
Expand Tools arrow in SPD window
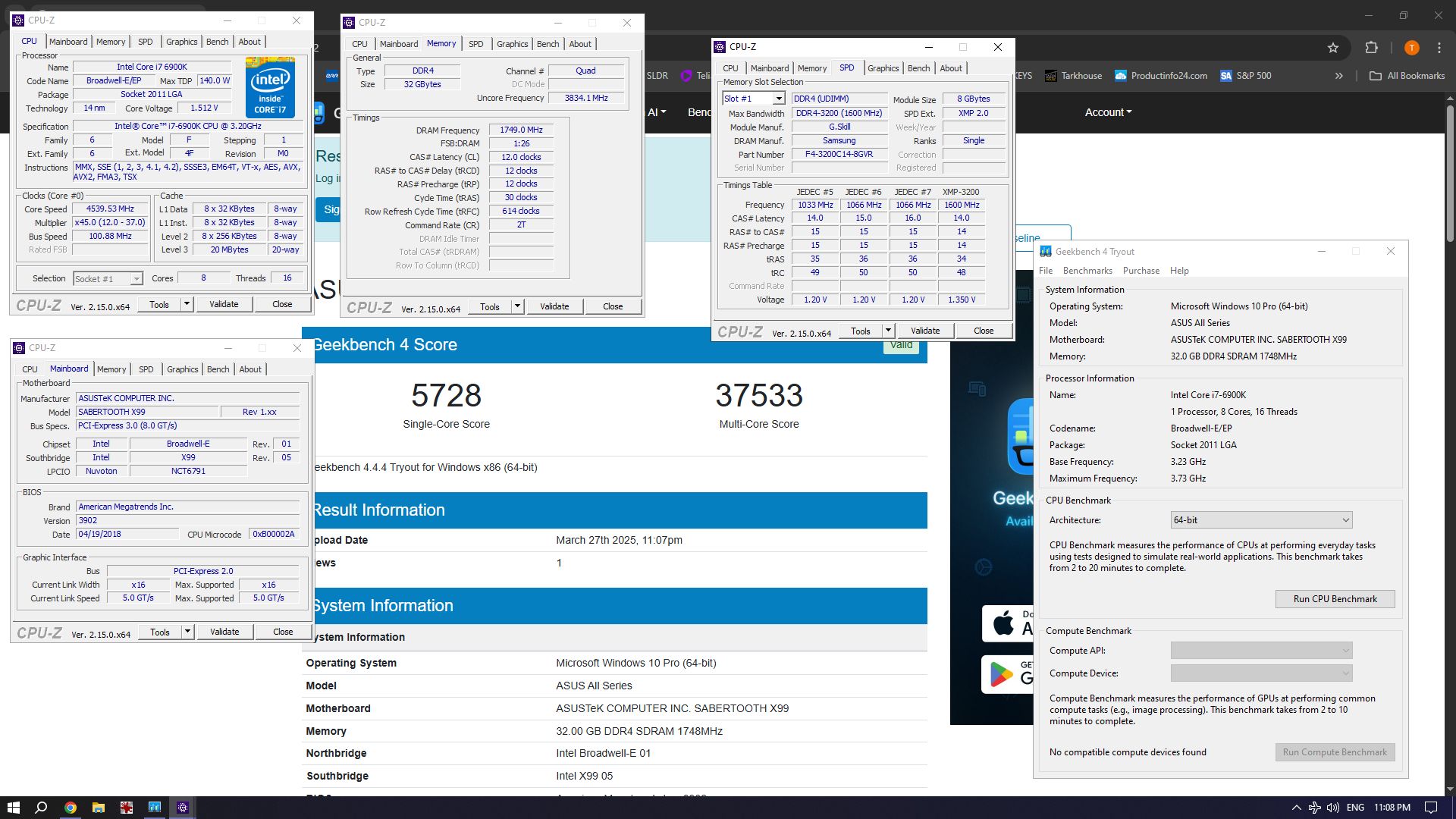click(888, 331)
